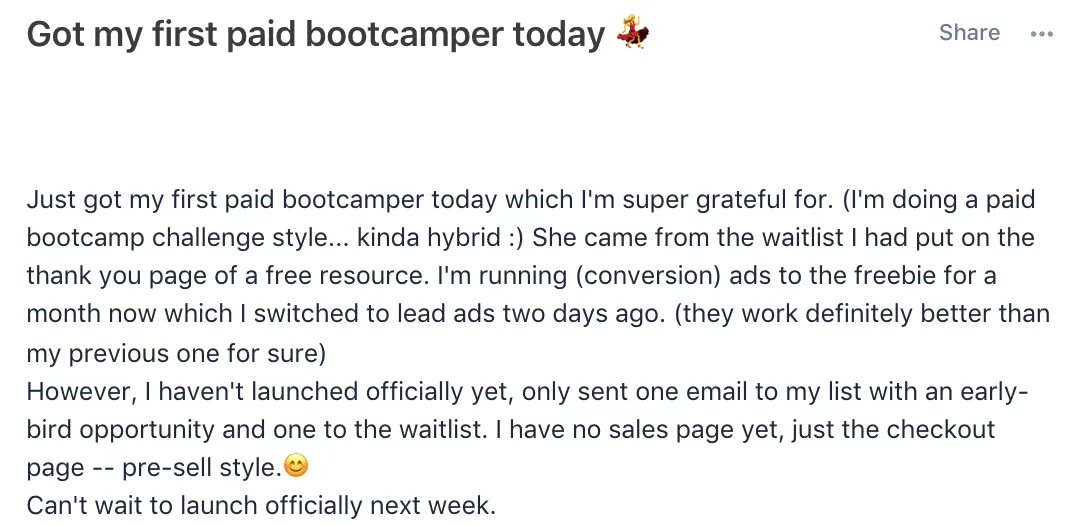
Task: Click the words bird opportunity
Action: 121,429
